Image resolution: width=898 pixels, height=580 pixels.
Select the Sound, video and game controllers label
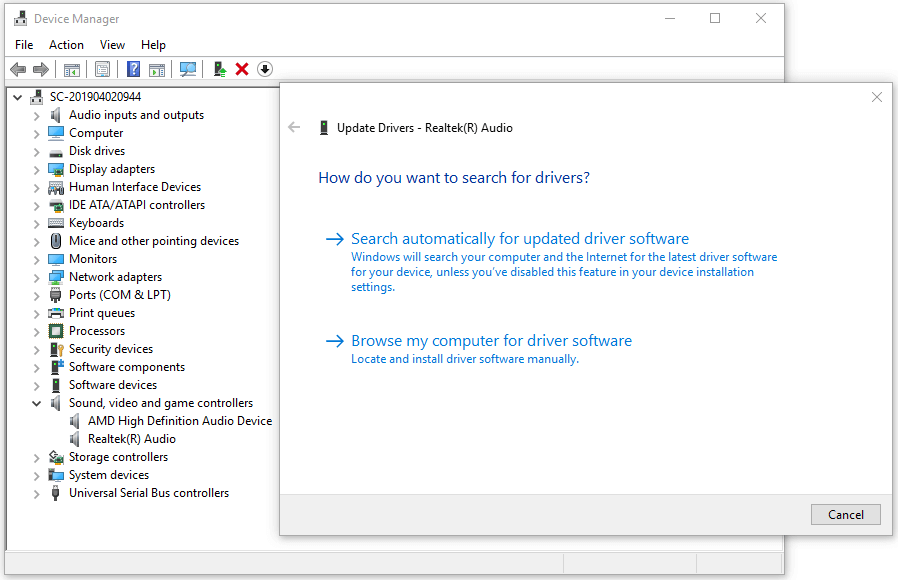161,403
